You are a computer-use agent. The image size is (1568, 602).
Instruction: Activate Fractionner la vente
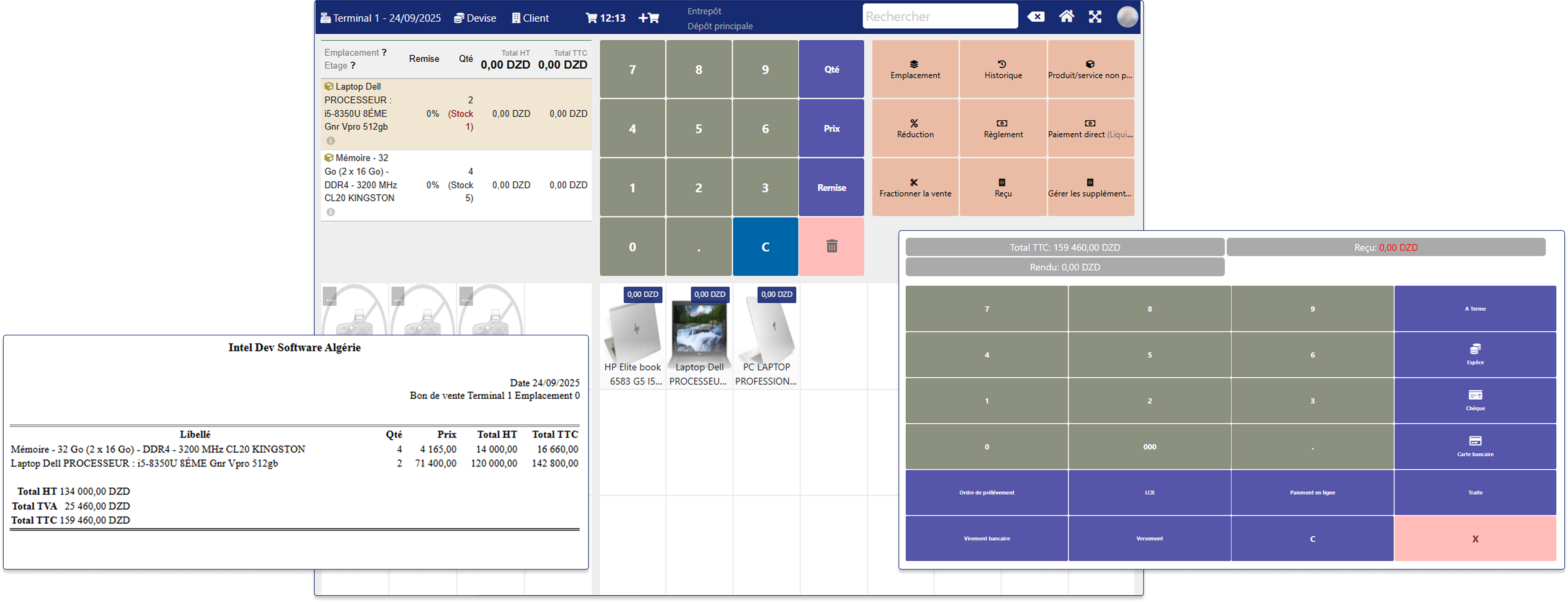tap(914, 187)
